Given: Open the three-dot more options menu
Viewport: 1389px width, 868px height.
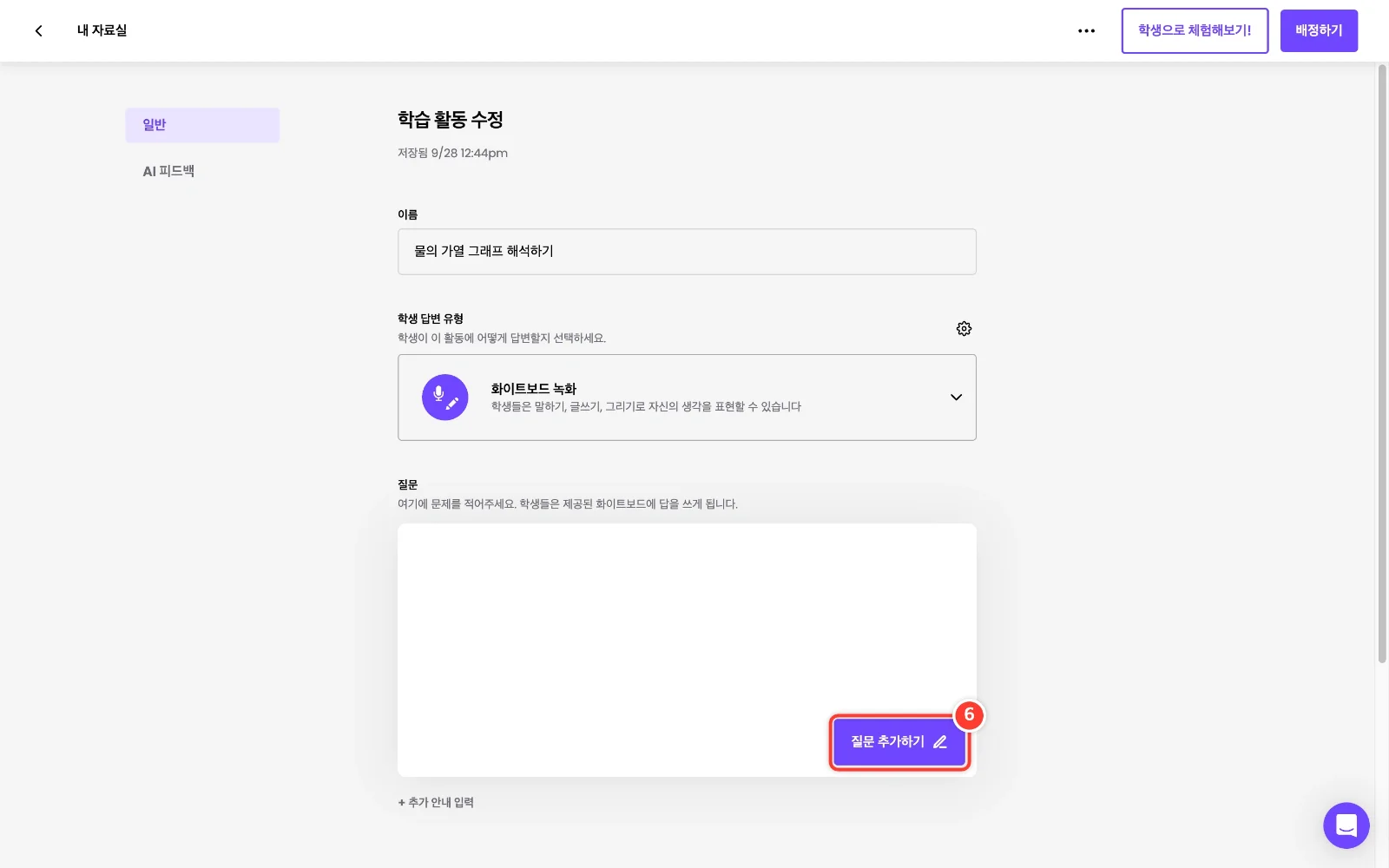Looking at the screenshot, I should (1086, 30).
